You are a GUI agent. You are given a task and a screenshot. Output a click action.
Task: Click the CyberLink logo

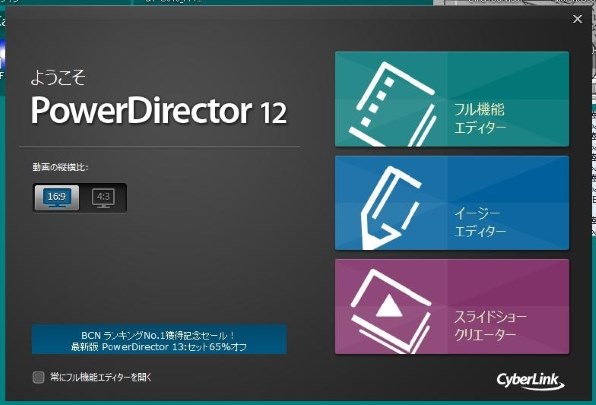click(530, 381)
